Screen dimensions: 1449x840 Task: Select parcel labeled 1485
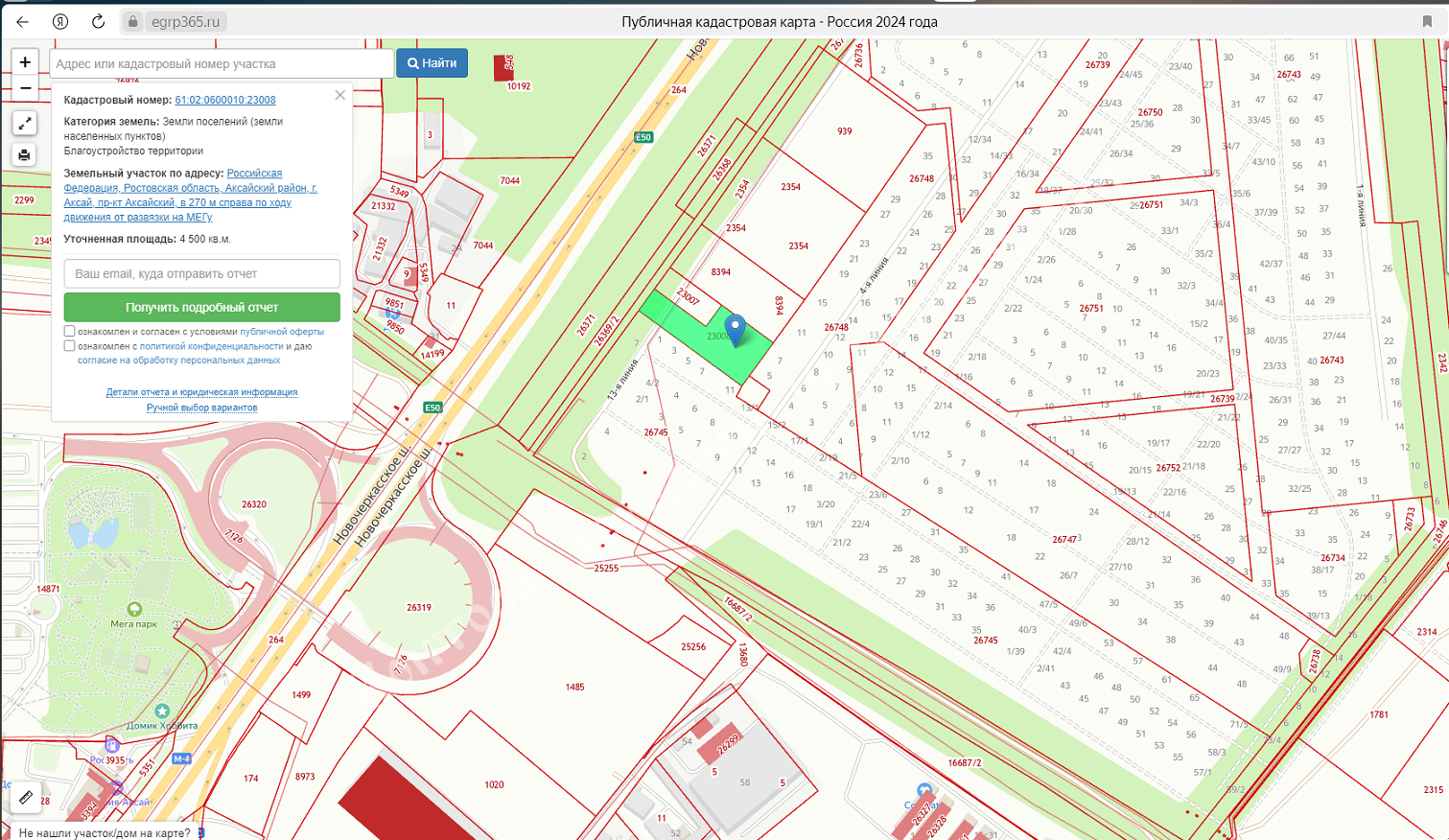574,688
